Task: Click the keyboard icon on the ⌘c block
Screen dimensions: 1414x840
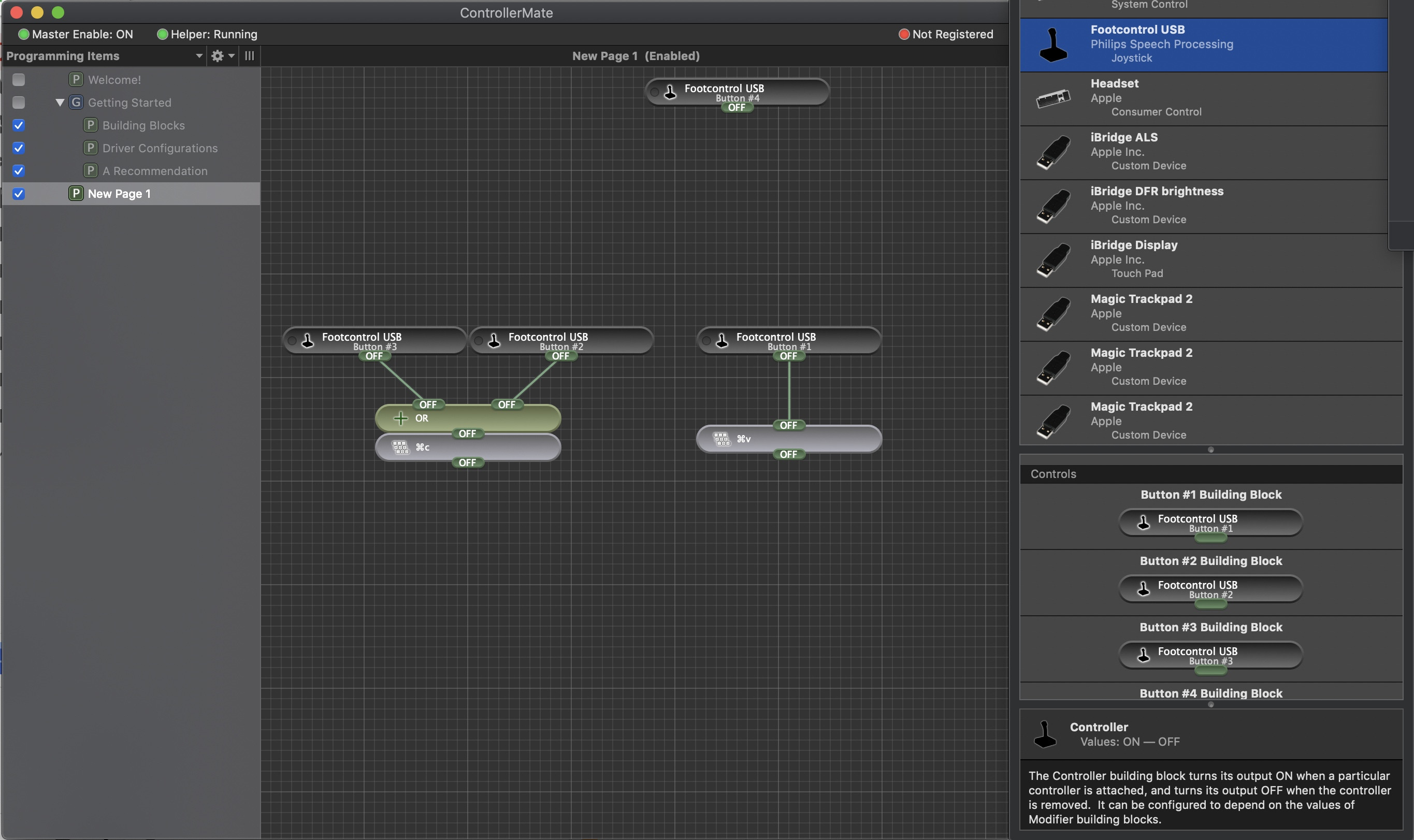Action: 401,447
